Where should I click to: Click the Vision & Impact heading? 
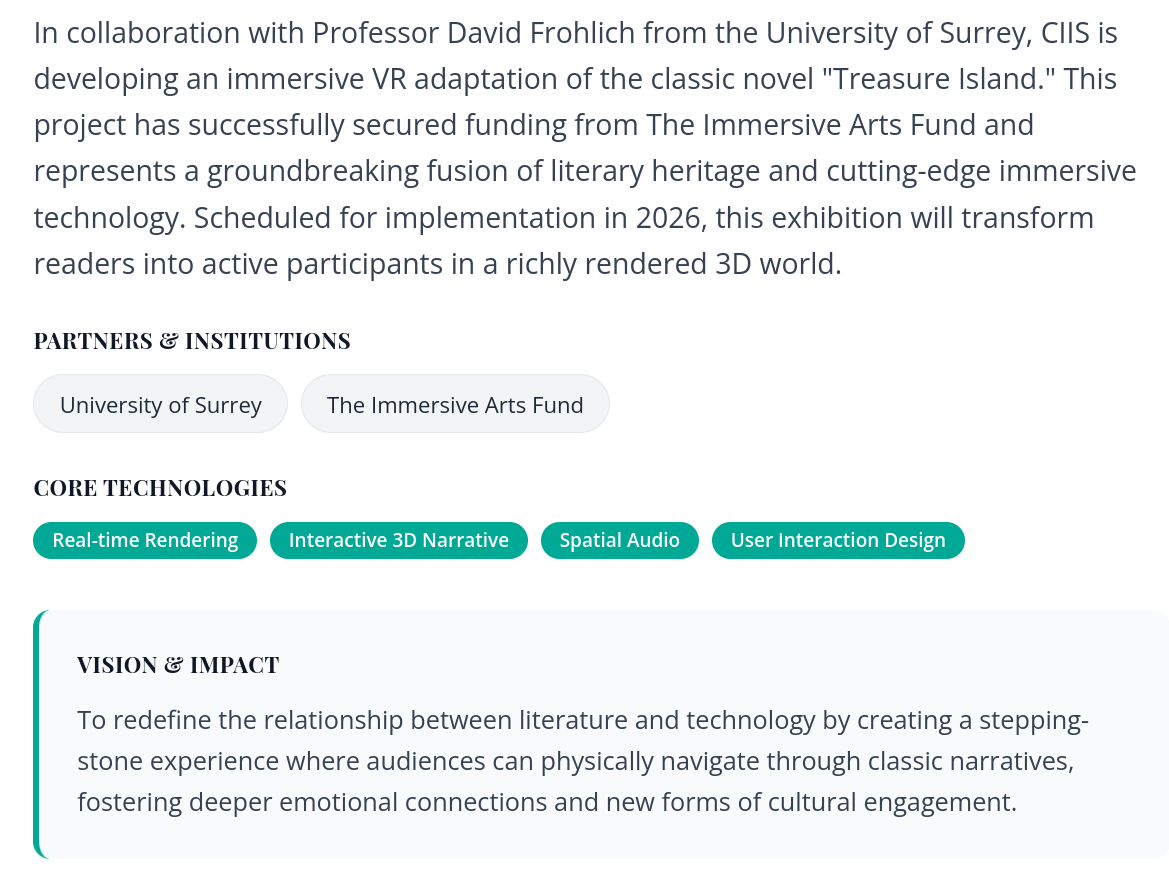(x=178, y=665)
